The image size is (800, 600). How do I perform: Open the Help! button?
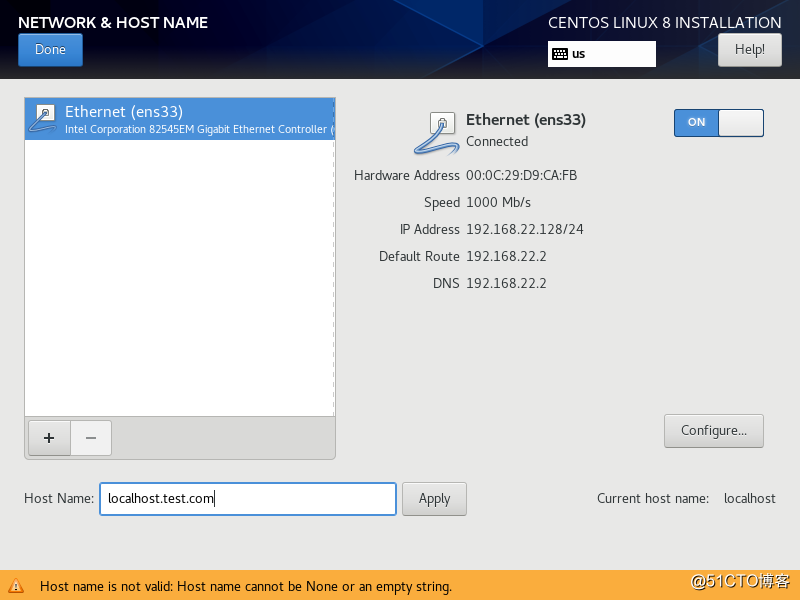click(x=749, y=50)
